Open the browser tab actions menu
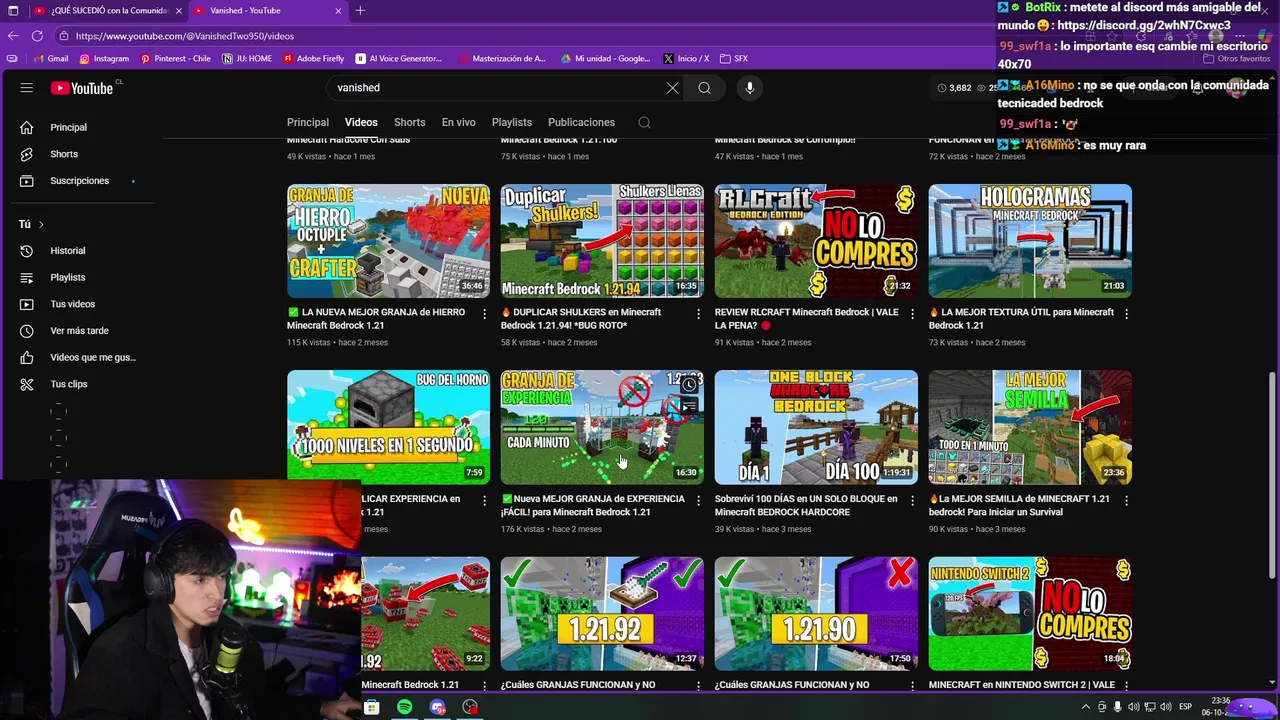 [13, 10]
